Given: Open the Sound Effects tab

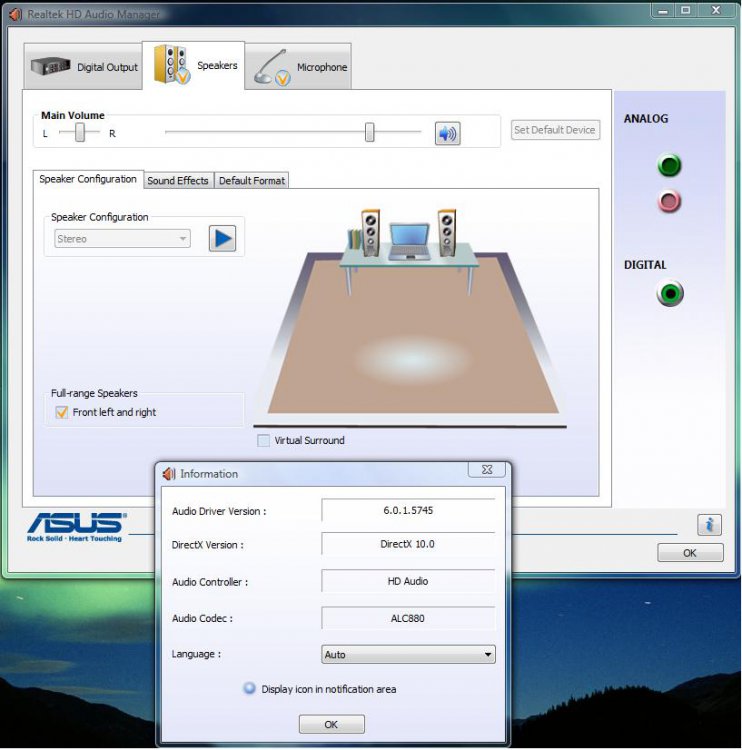Looking at the screenshot, I should pyautogui.click(x=178, y=180).
